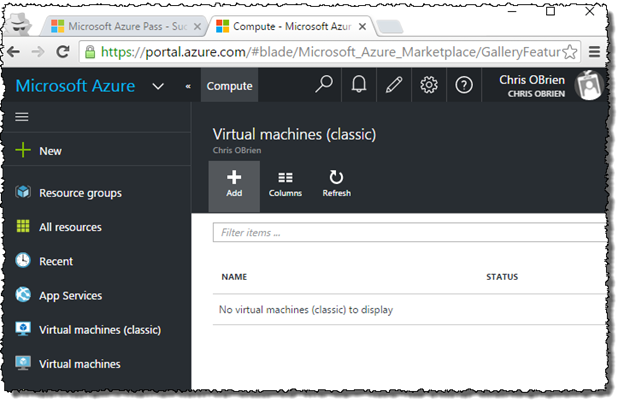Select the Compute breadcrumb tab

pyautogui.click(x=229, y=86)
